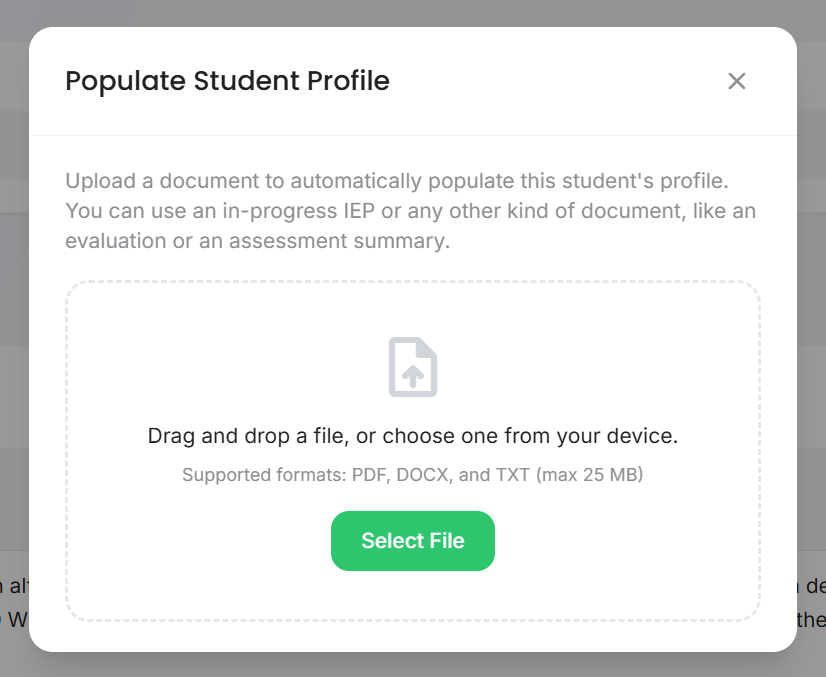Click the word DOCX in supported formats
The height and width of the screenshot is (677, 826).
coord(422,475)
